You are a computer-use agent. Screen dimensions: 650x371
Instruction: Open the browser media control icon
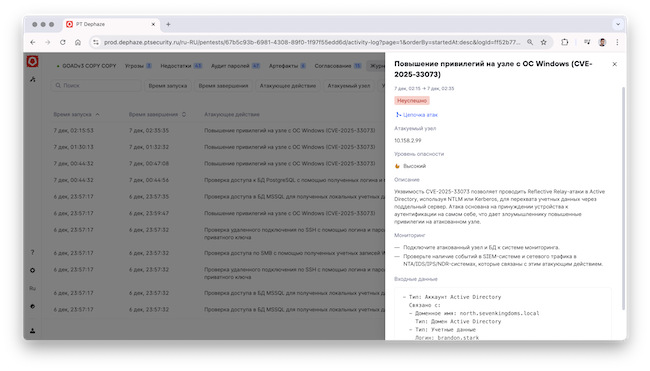(x=587, y=42)
